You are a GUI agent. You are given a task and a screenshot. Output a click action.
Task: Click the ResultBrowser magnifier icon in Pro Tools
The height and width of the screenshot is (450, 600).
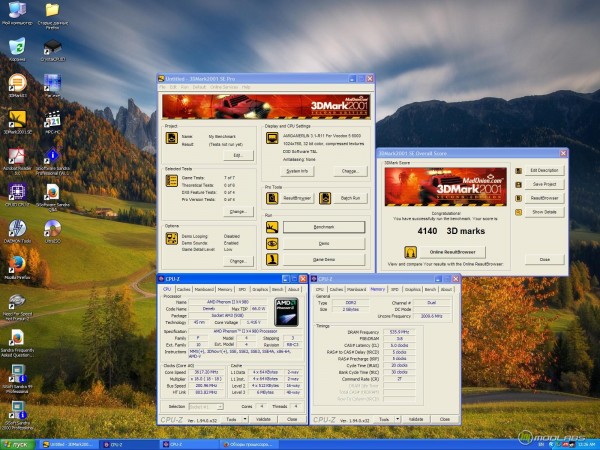click(x=272, y=198)
